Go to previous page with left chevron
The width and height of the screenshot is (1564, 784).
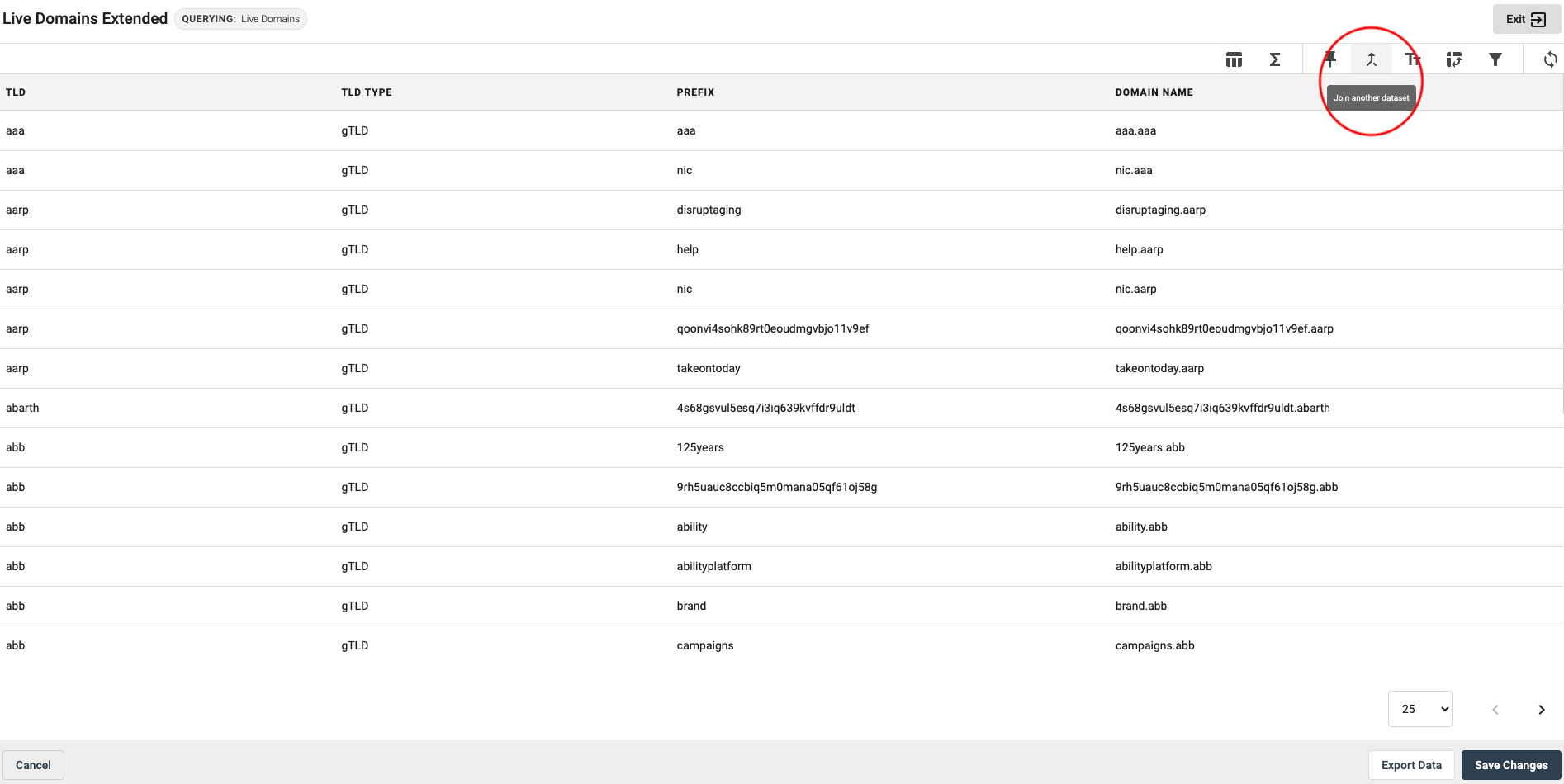tap(1495, 710)
